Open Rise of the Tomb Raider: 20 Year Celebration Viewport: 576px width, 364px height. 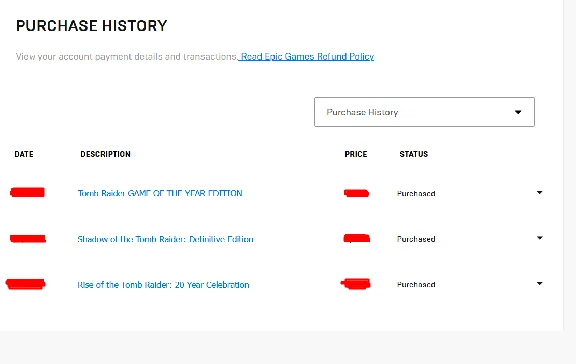[163, 285]
